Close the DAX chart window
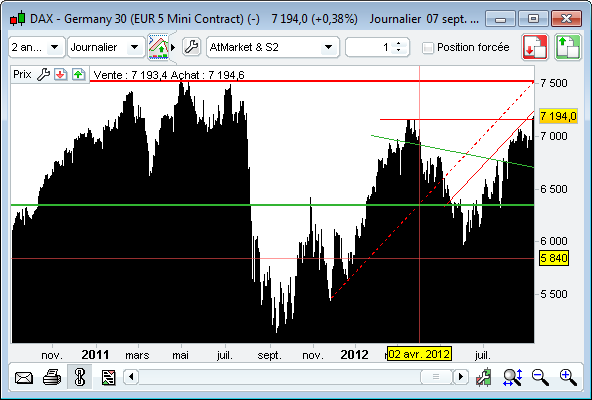Image resolution: width=592 pixels, height=400 pixels. (566, 19)
